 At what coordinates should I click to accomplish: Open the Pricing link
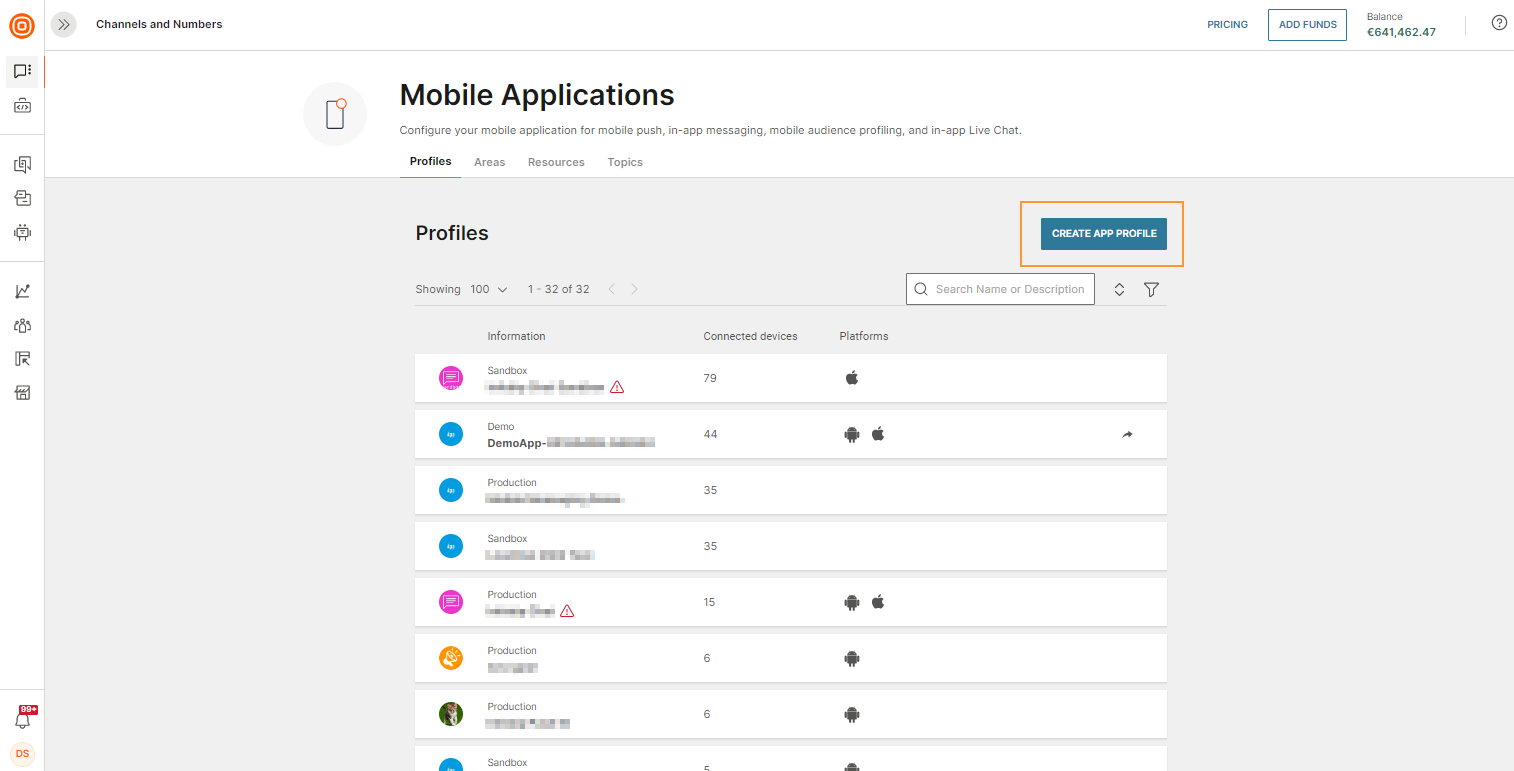pyautogui.click(x=1227, y=25)
